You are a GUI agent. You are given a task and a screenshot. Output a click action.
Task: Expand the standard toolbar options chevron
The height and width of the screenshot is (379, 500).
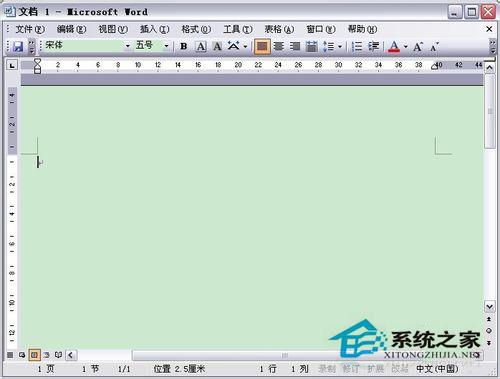pyautogui.click(x=31, y=46)
